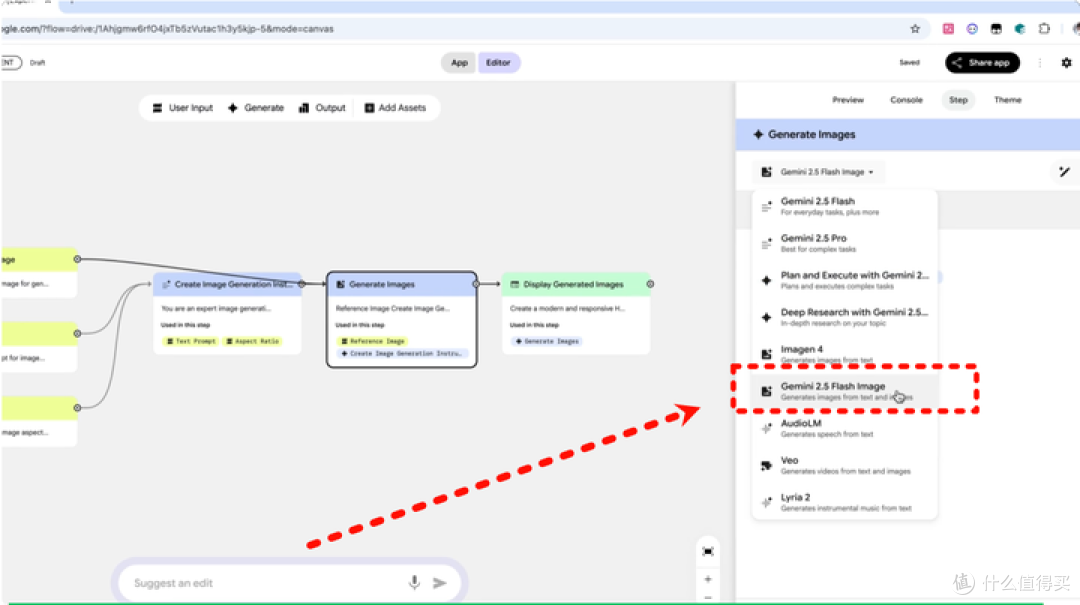
Task: Select Lyria 2 music model
Action: coord(844,502)
